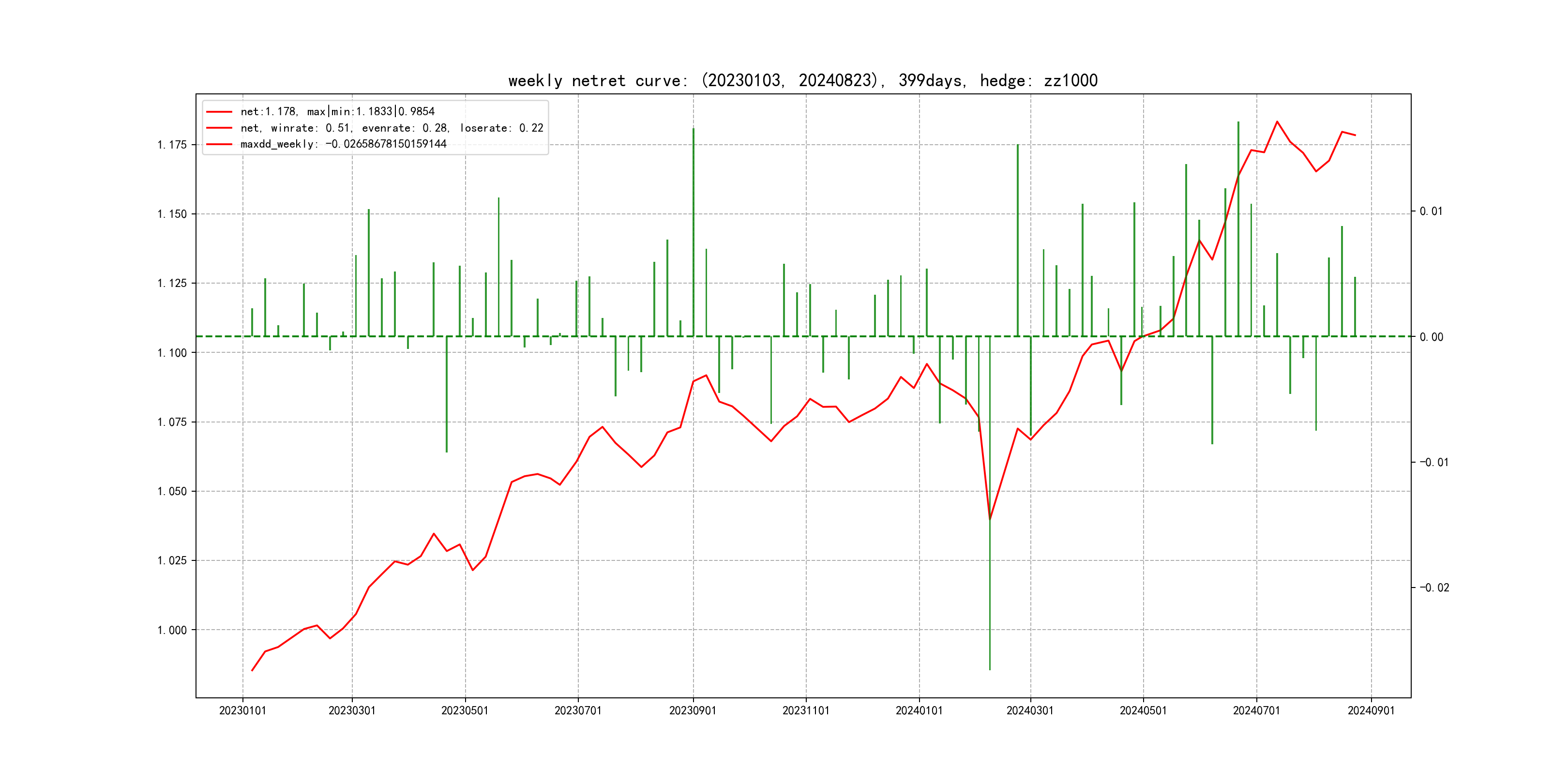Viewport: 1568px width, 784px height.
Task: Click the 20240701 x-axis date label
Action: (1256, 710)
